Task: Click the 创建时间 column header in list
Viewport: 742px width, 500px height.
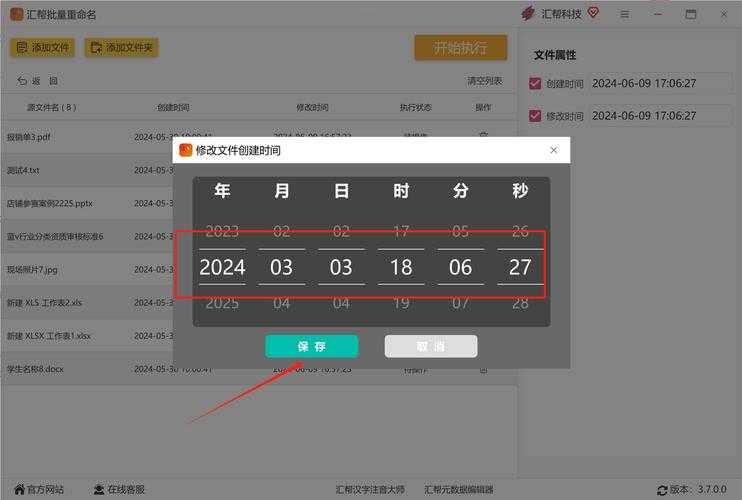Action: coord(173,107)
